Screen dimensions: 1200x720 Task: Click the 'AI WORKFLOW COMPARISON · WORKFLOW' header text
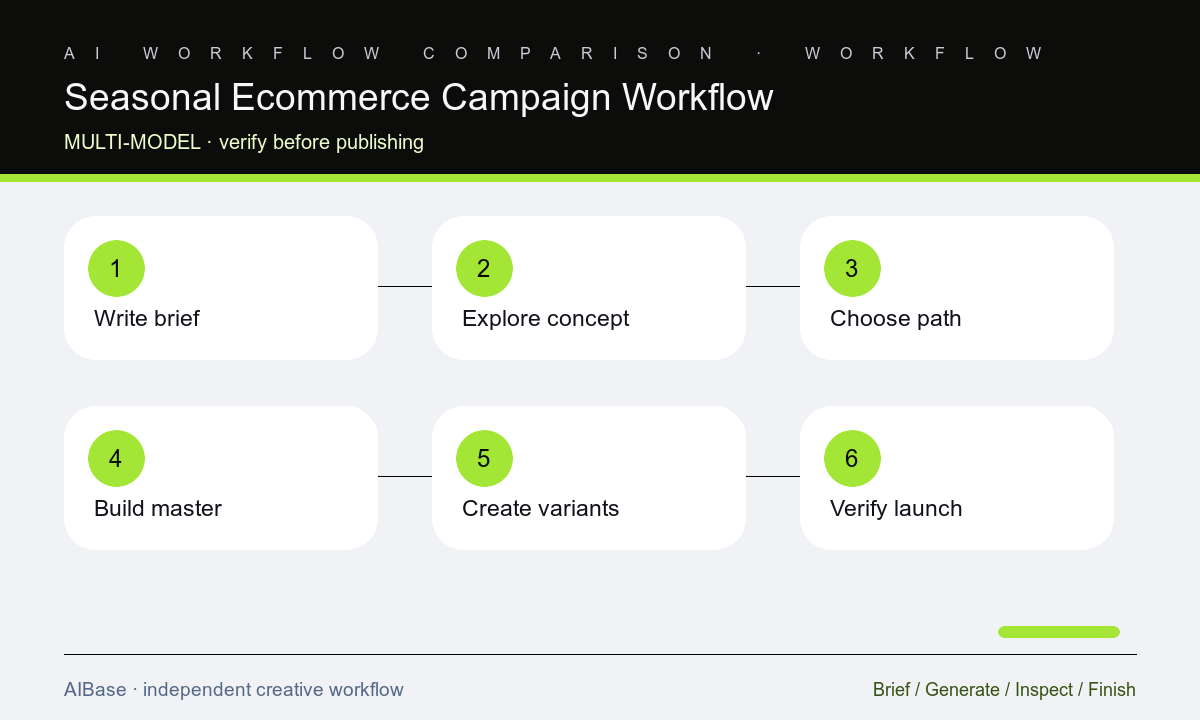(x=554, y=53)
